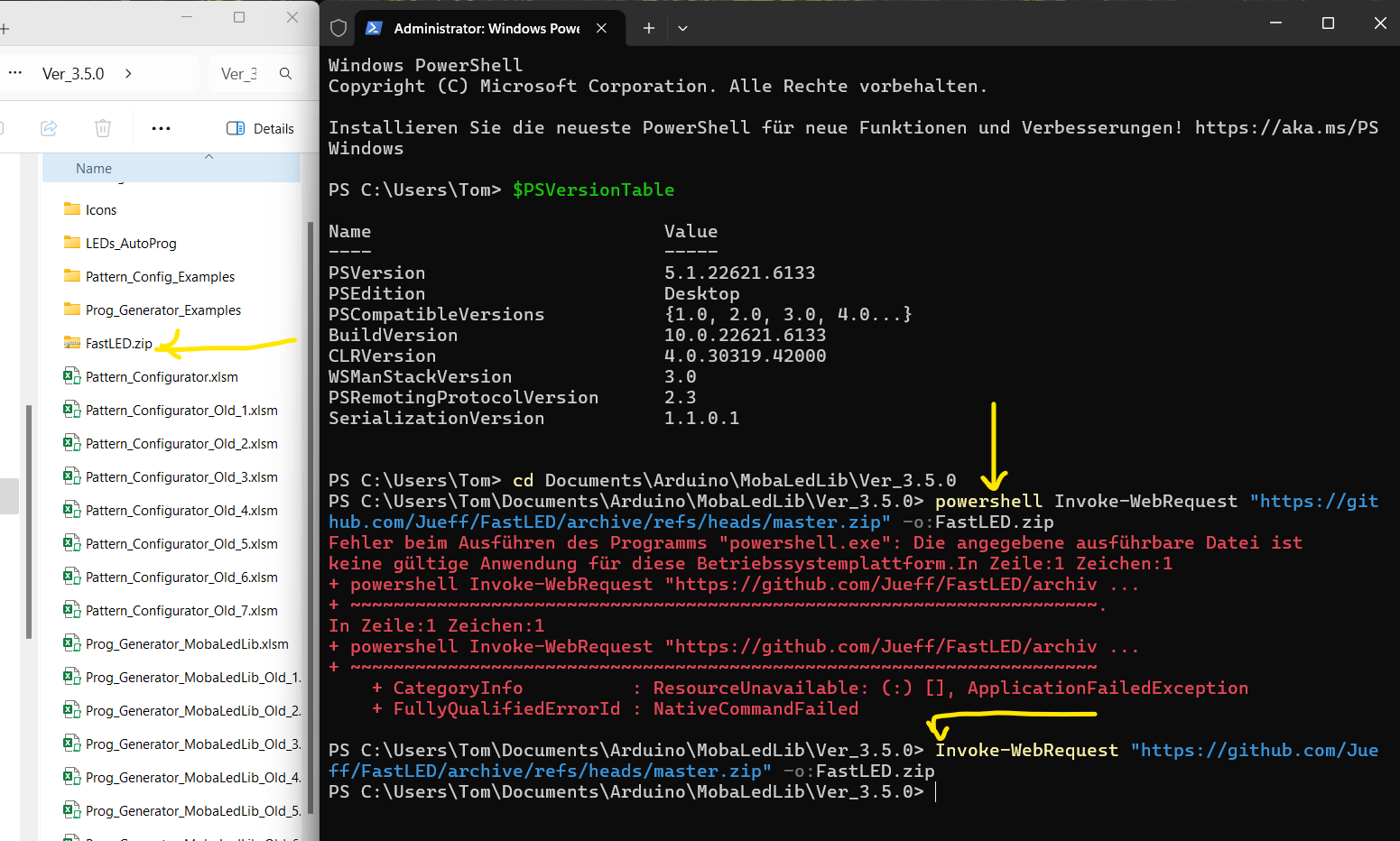Expand the breadcrumb chevron after Ver_3.5.0
Screen dimensions: 1400x841
128,74
